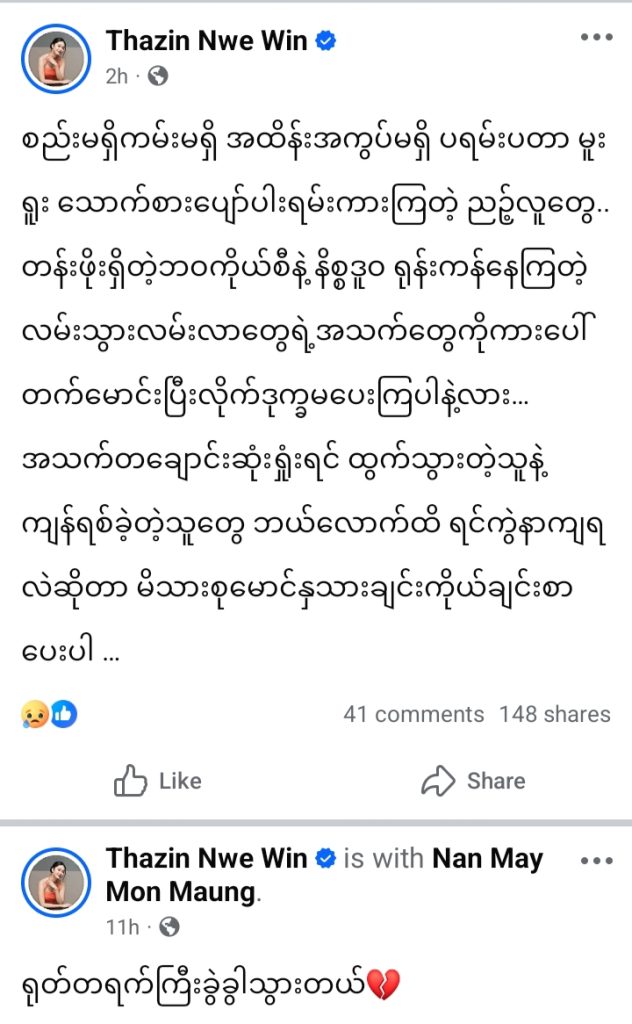The image size is (632, 1024).
Task: View the 41 comments
Action: (413, 714)
